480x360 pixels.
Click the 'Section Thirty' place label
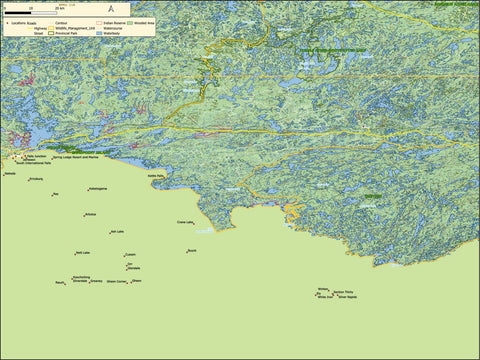coord(343,292)
